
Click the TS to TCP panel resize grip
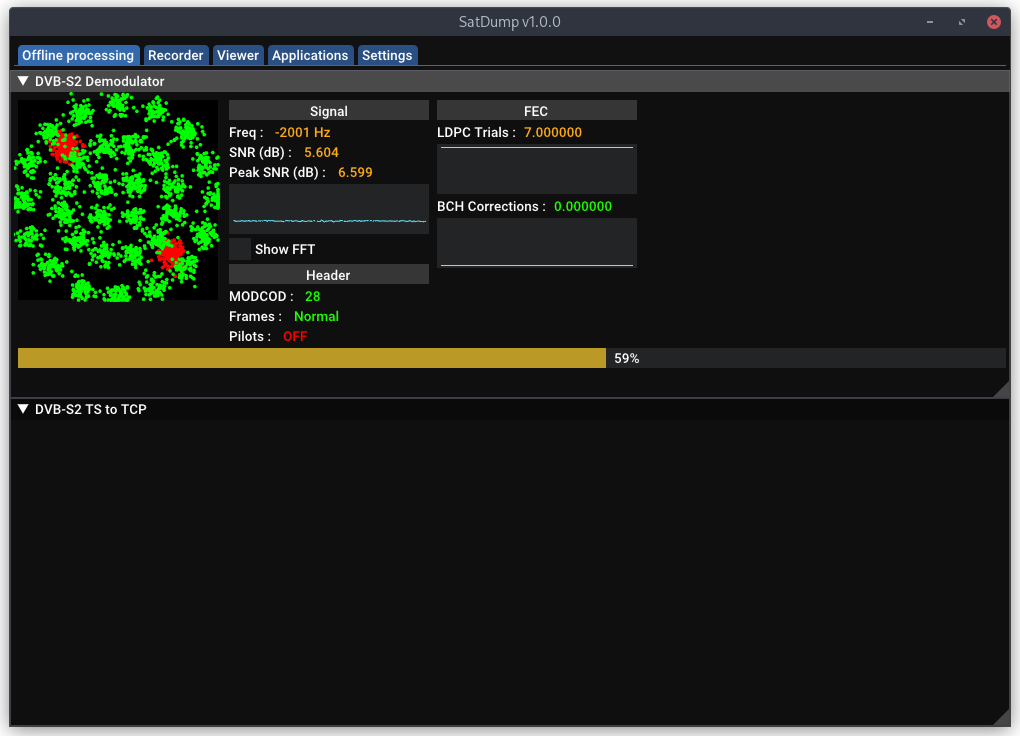pyautogui.click(x=1001, y=717)
